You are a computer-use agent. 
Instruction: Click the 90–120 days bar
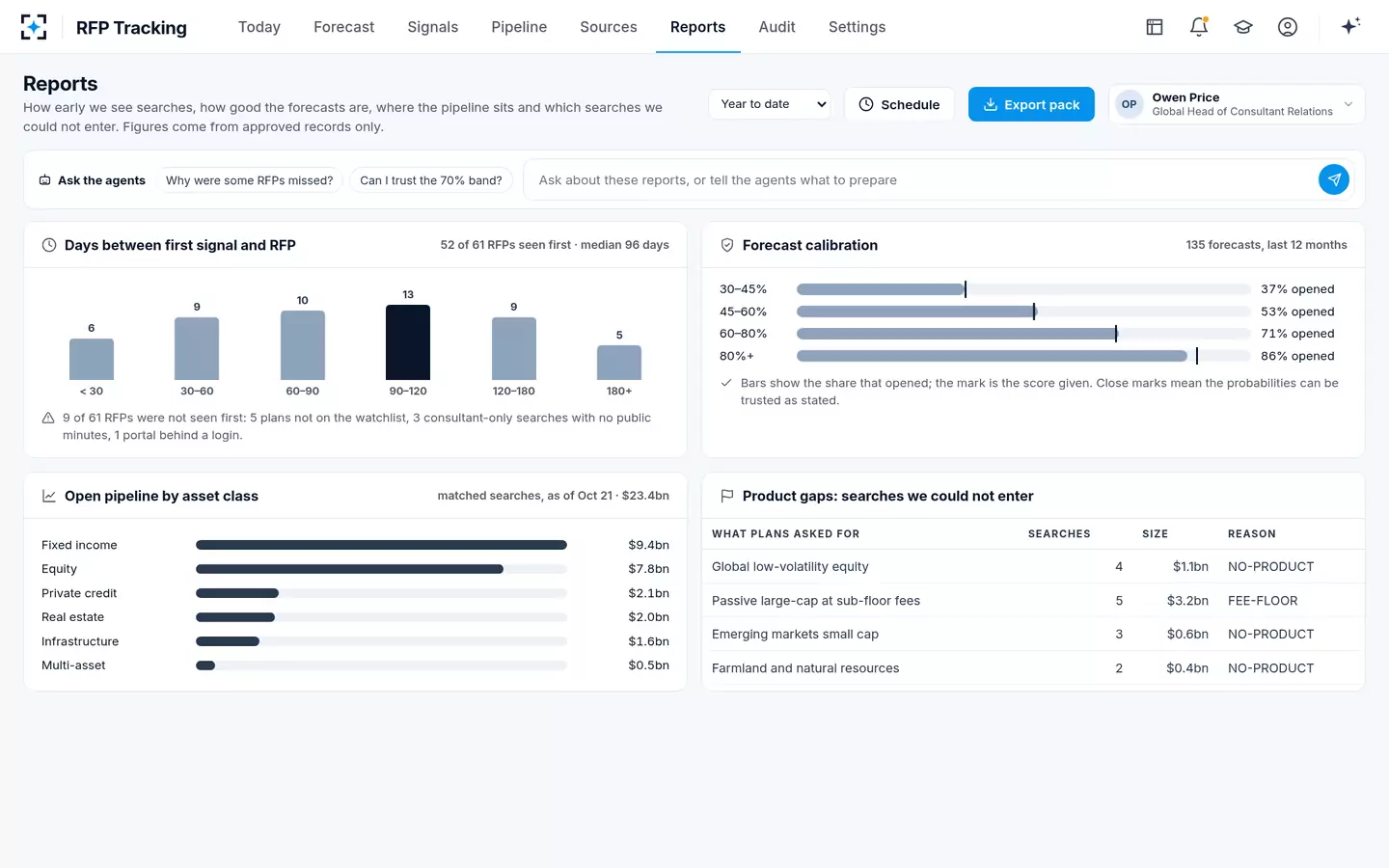408,342
